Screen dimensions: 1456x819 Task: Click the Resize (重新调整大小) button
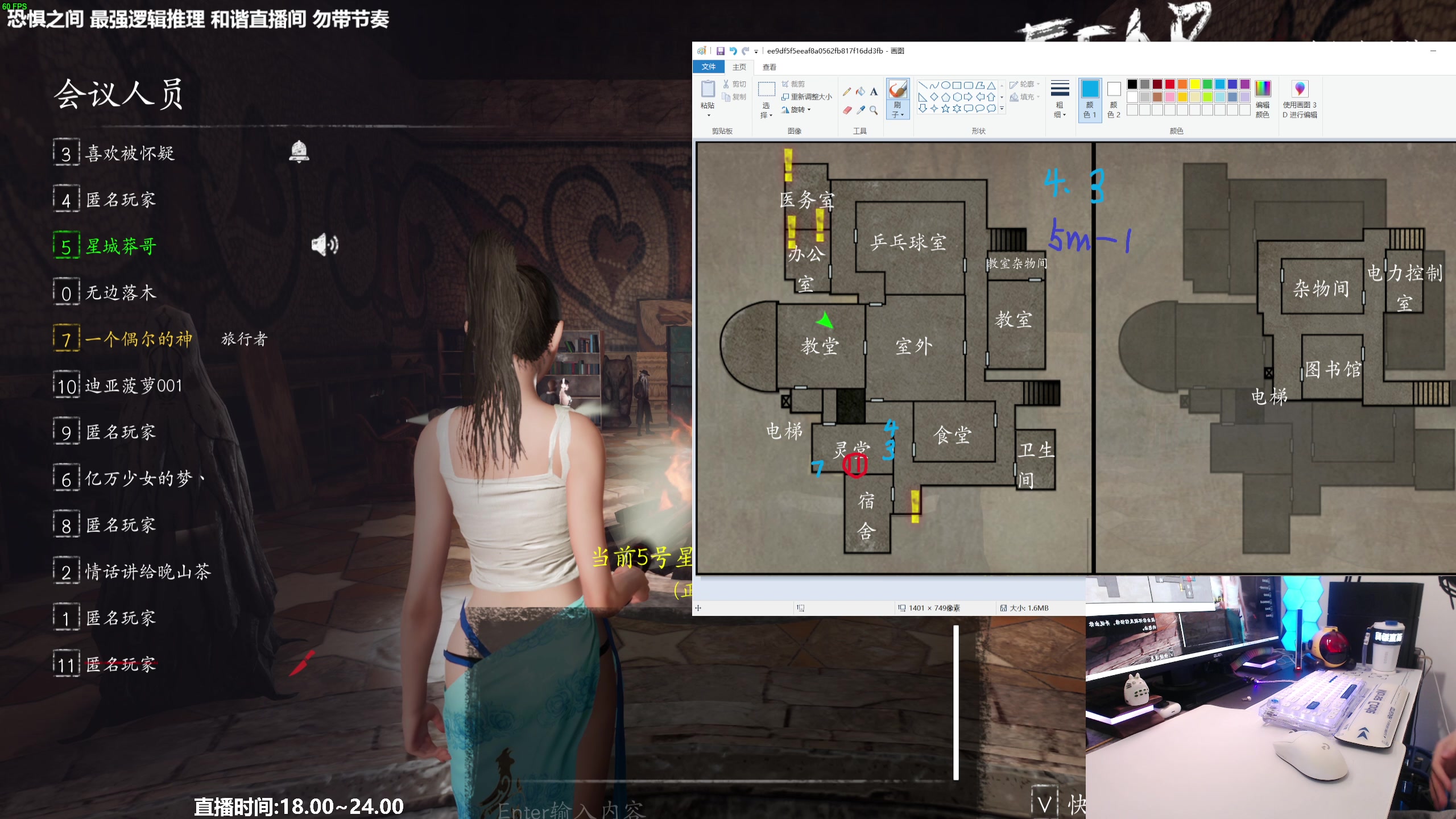click(806, 97)
